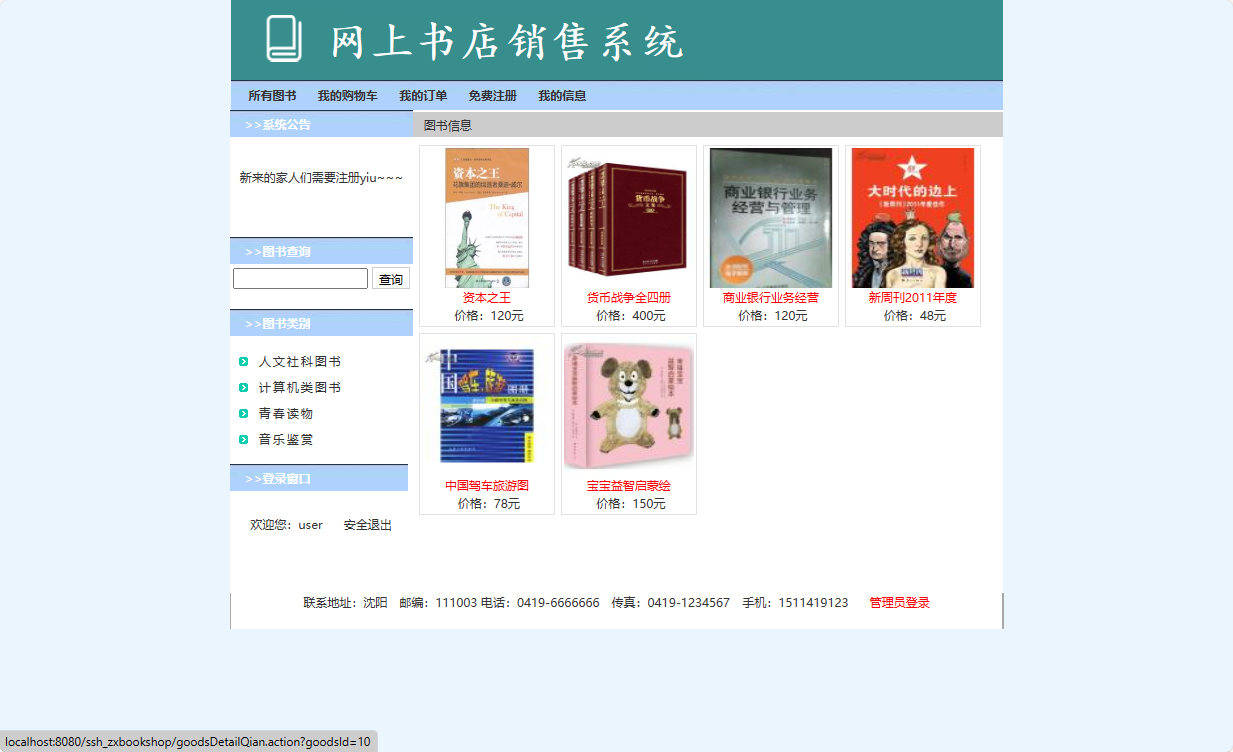This screenshot has height=752, width=1233.
Task: Click the green arrow icon beside 计算机类图书
Action: pyautogui.click(x=242, y=387)
